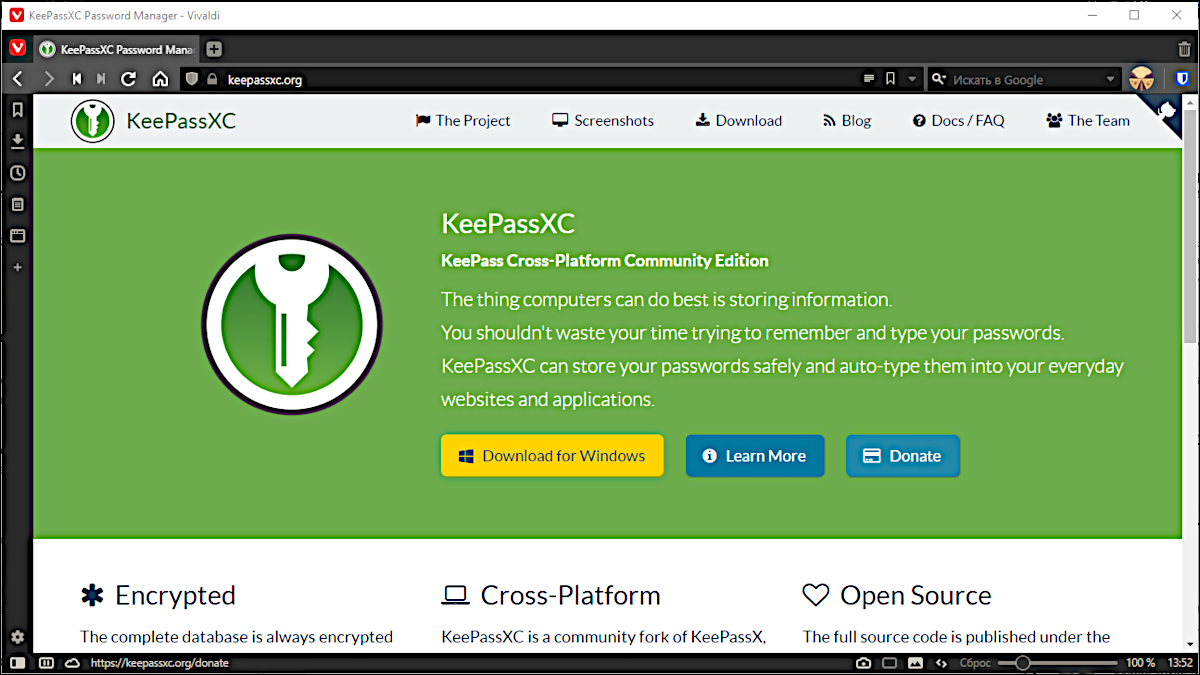Open the browser profile avatar menu

1141,78
